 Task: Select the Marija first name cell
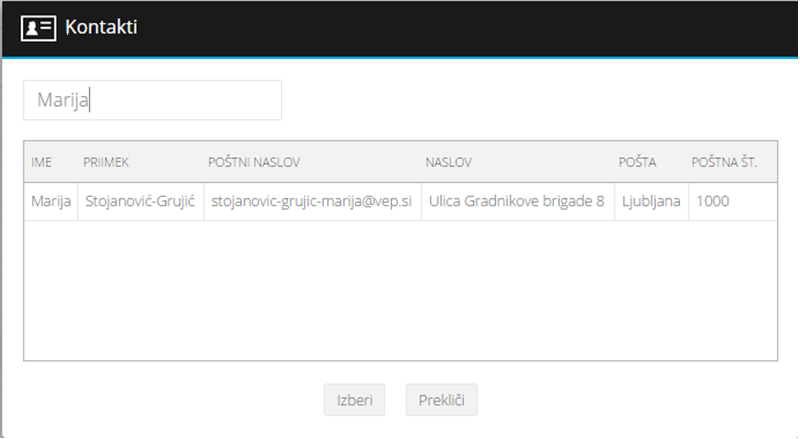click(x=51, y=202)
